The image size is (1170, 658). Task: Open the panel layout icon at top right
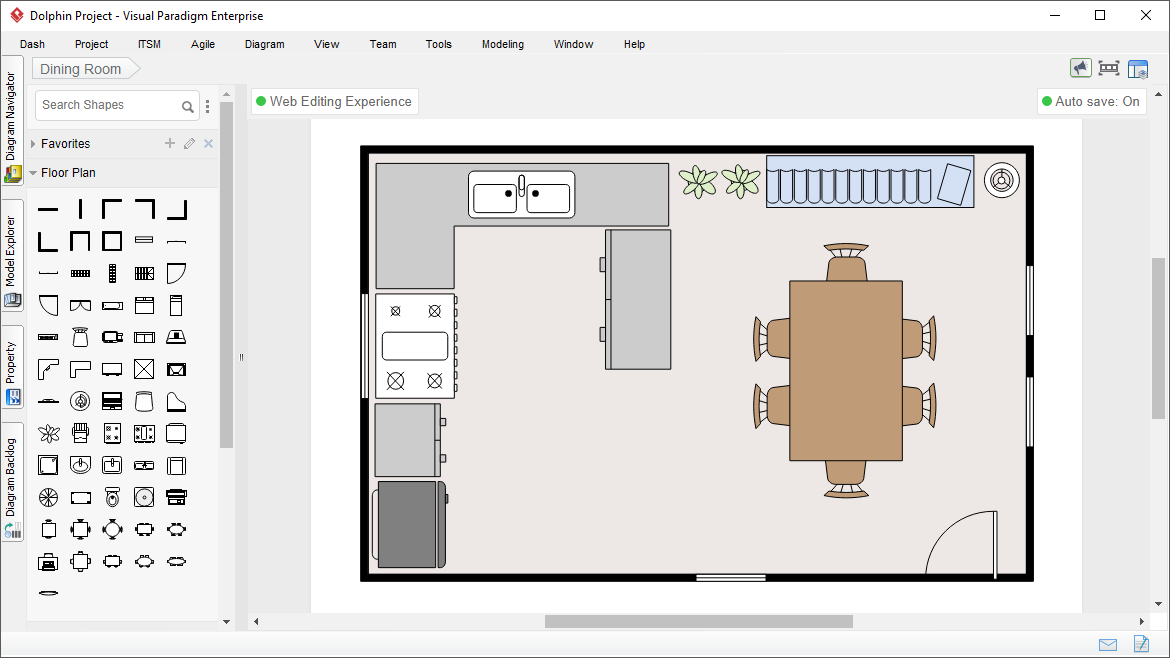[x=1138, y=69]
